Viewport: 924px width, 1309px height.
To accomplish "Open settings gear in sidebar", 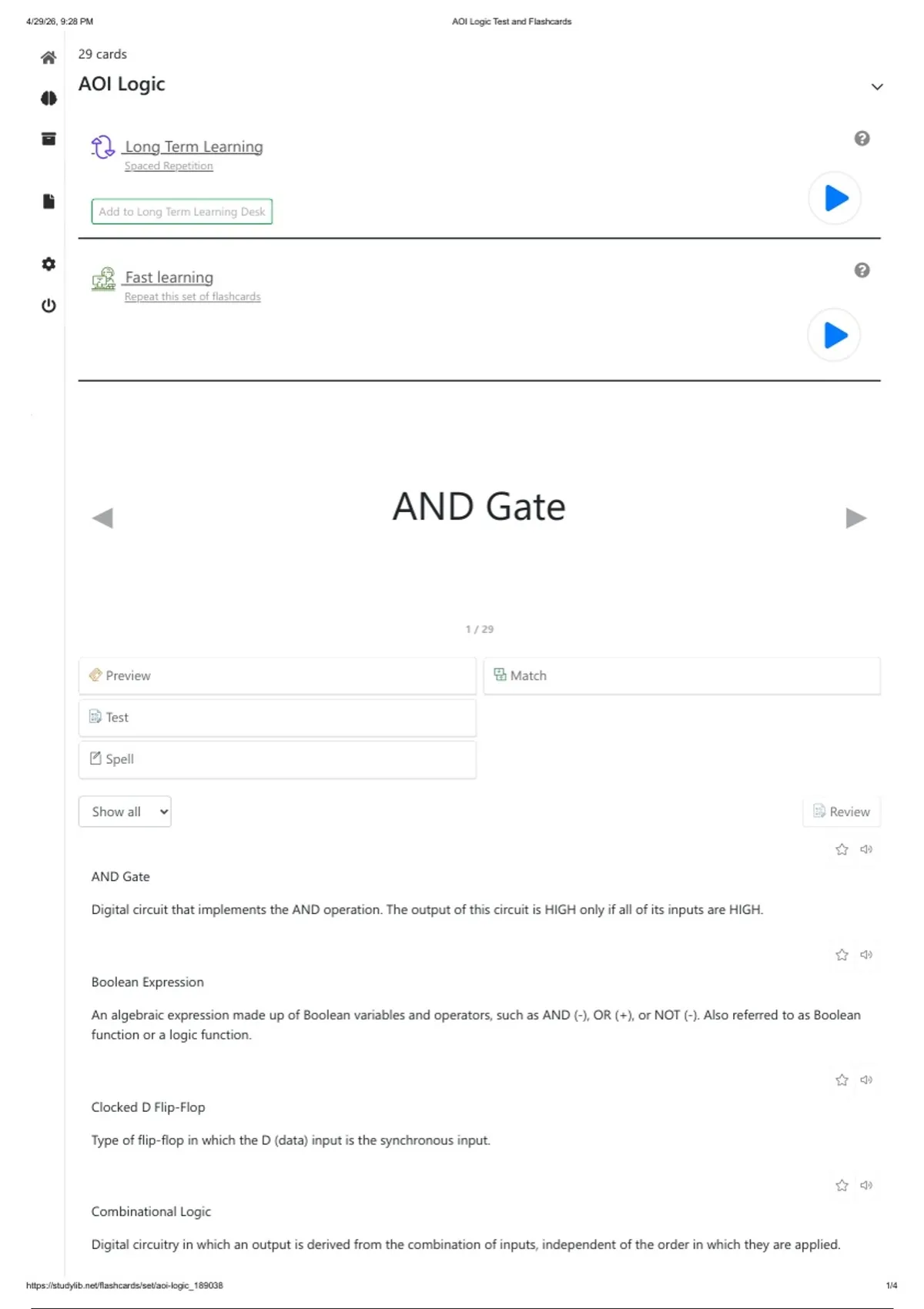I will (x=49, y=264).
